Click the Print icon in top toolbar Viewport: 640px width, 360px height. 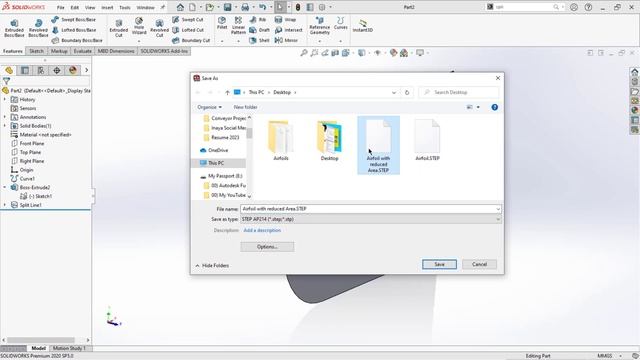[245, 7]
